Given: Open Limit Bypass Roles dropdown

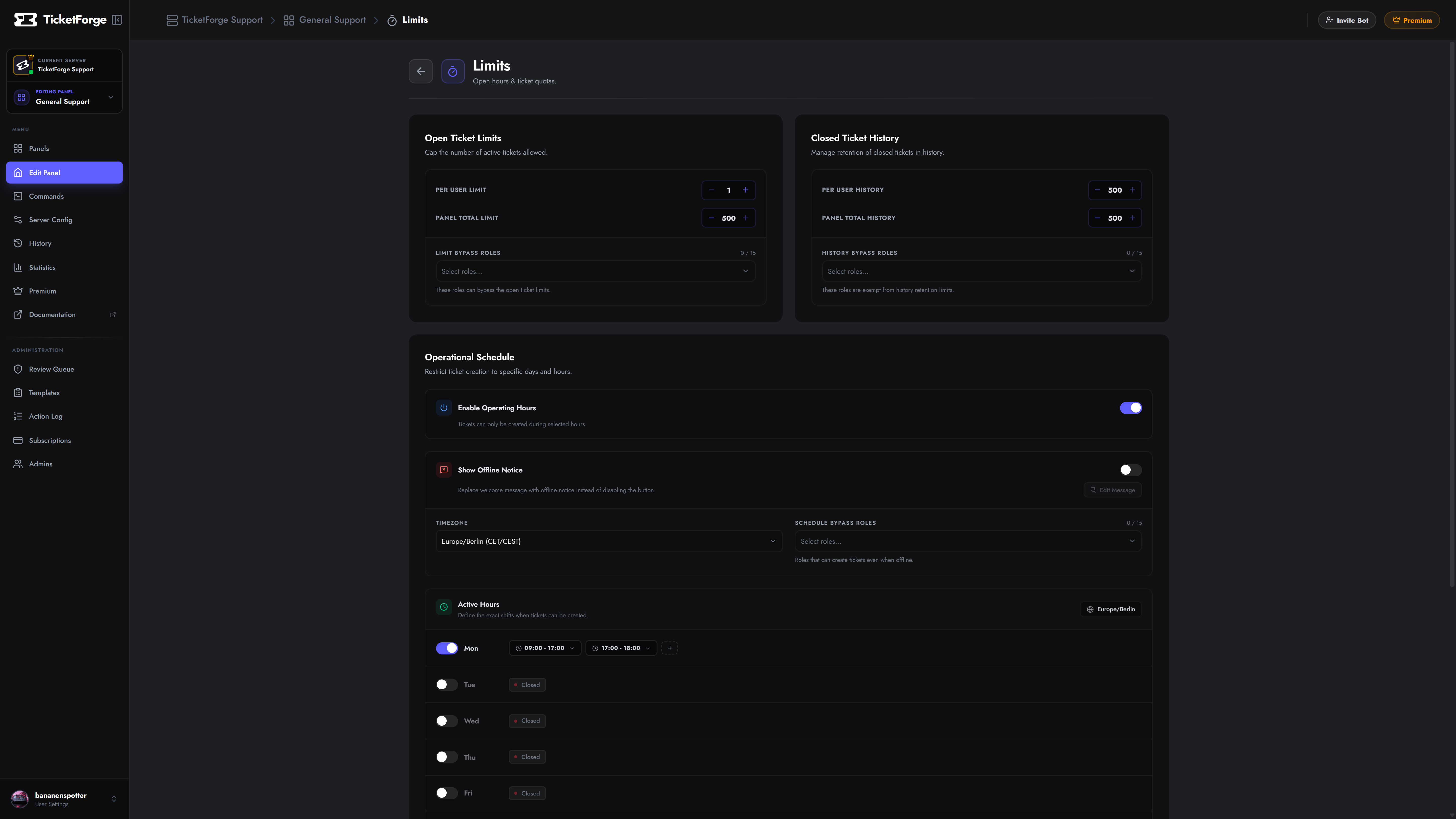Looking at the screenshot, I should tap(595, 271).
